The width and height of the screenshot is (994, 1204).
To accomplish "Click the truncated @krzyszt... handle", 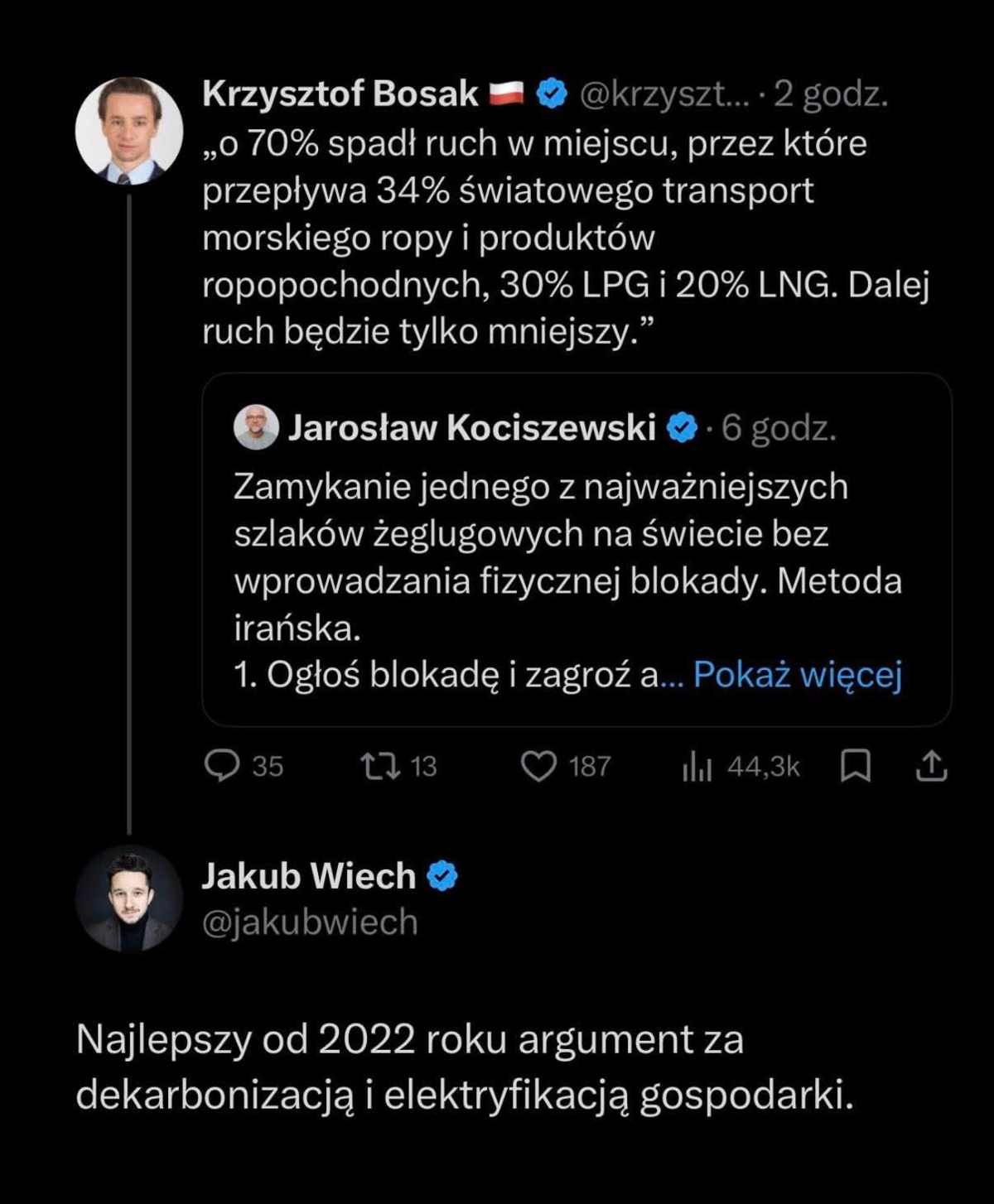I will [663, 94].
